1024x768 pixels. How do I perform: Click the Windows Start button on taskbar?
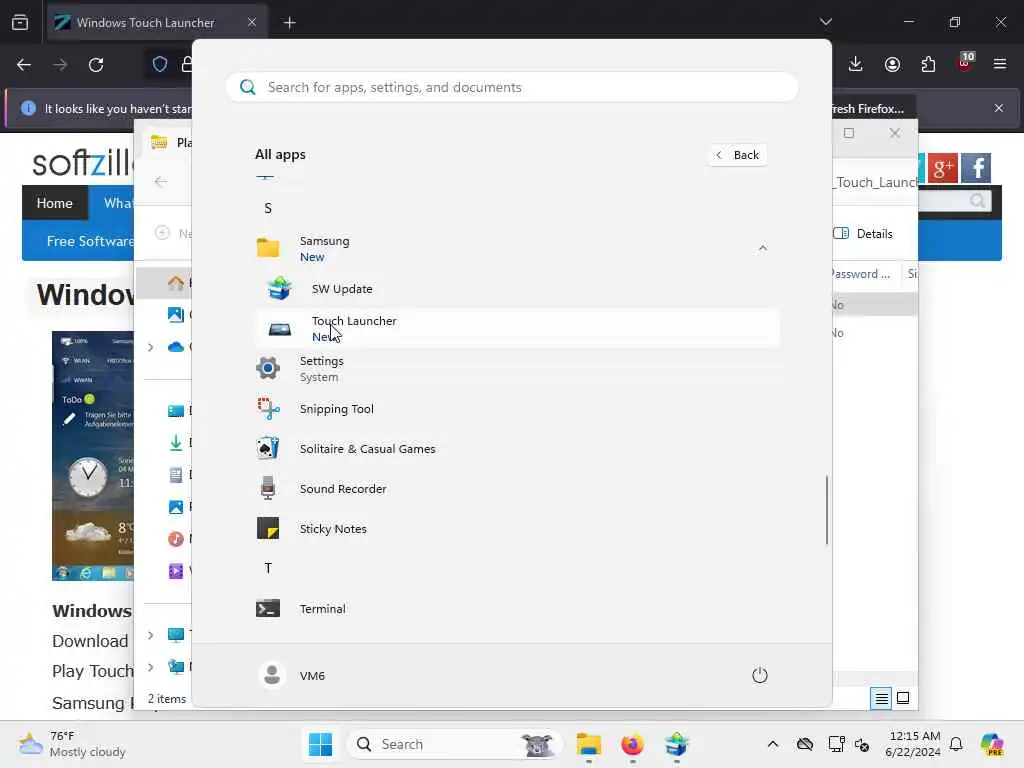[x=320, y=744]
